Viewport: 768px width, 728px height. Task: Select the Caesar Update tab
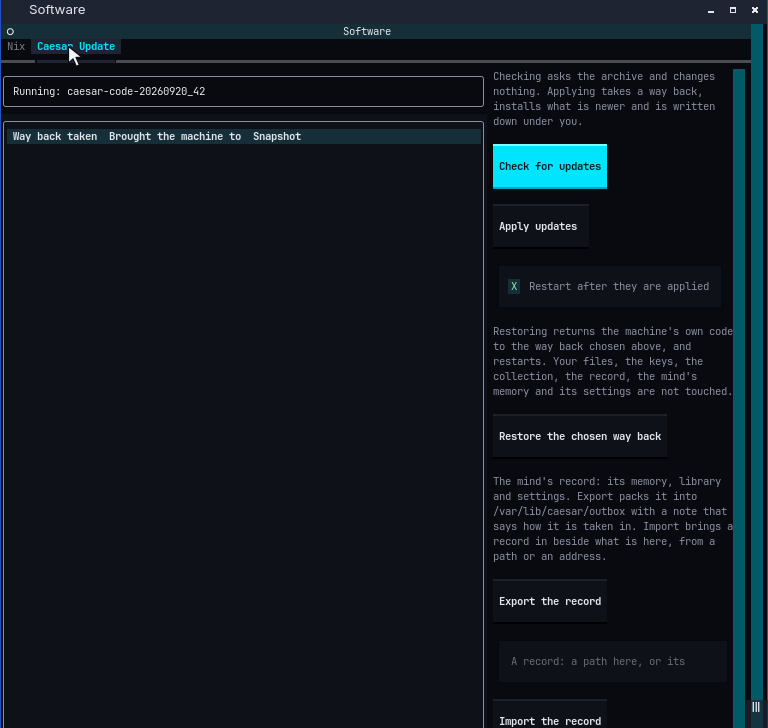(x=76, y=47)
